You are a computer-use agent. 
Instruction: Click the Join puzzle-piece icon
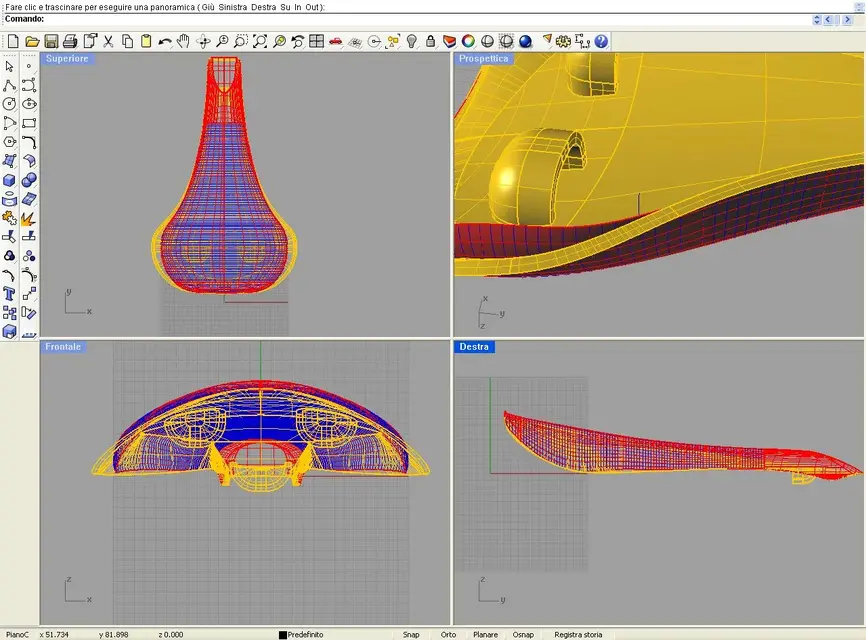tap(9, 218)
